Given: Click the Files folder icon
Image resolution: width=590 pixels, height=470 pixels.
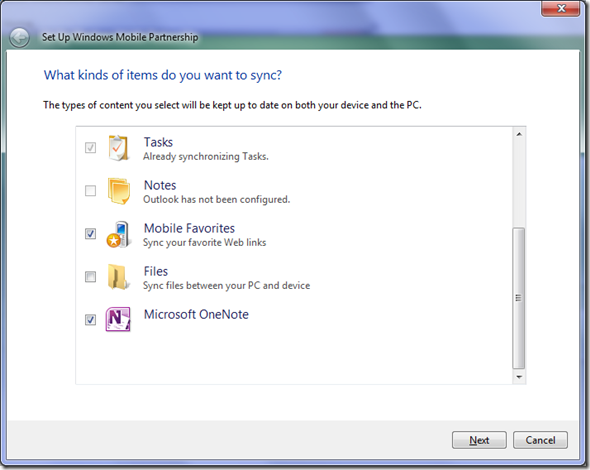Looking at the screenshot, I should coord(118,277).
